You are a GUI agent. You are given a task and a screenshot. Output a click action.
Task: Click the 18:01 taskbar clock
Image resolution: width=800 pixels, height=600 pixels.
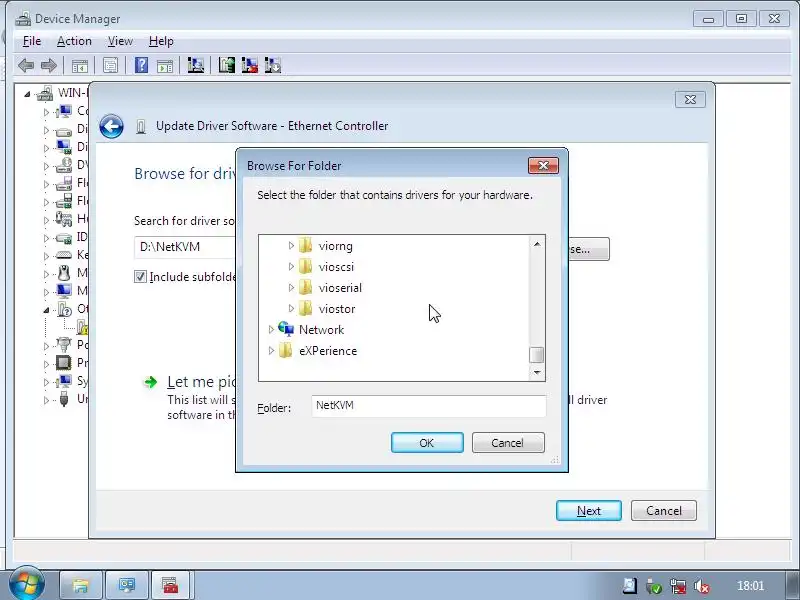[750, 586]
